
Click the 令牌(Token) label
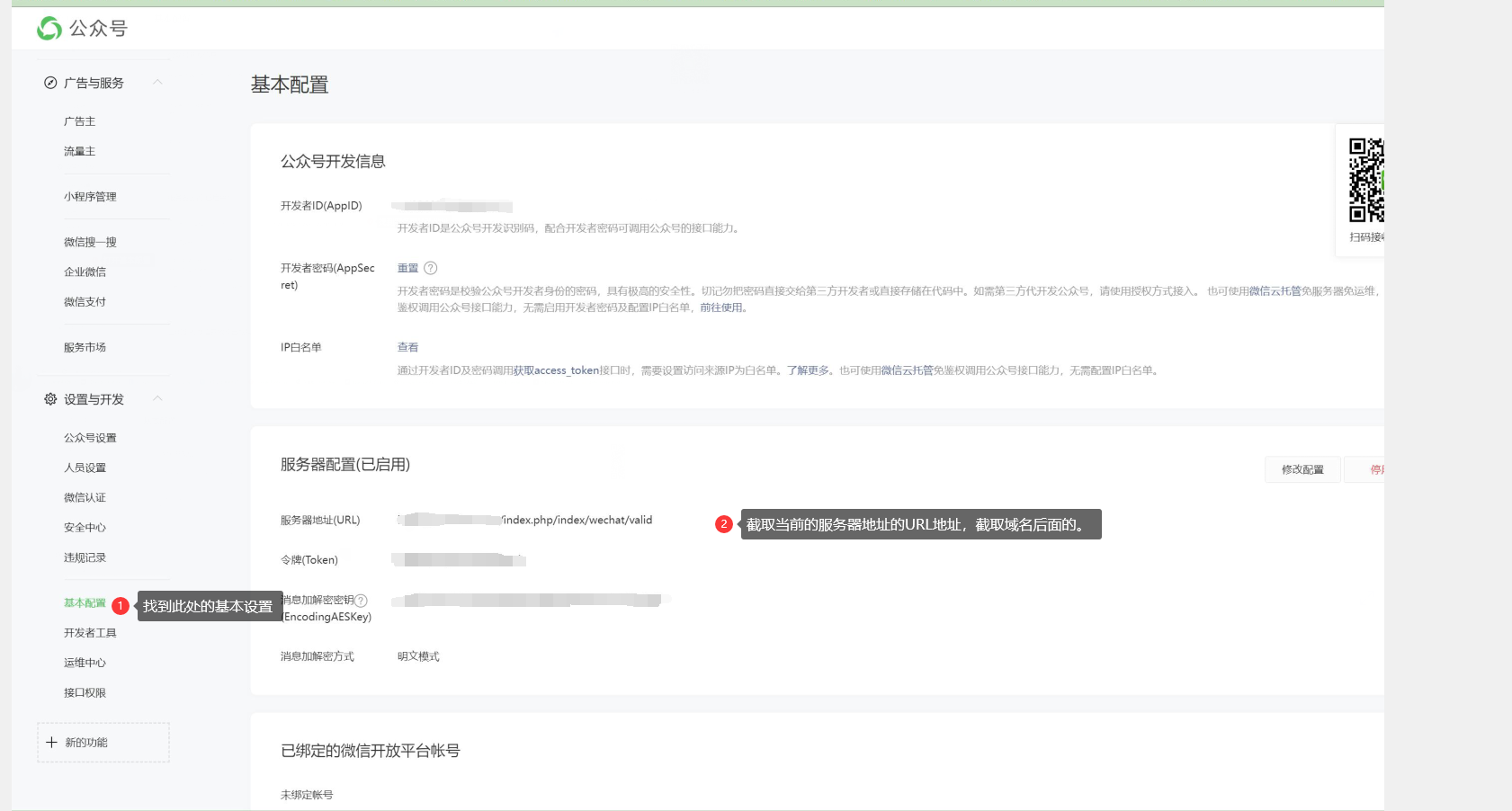[309, 560]
